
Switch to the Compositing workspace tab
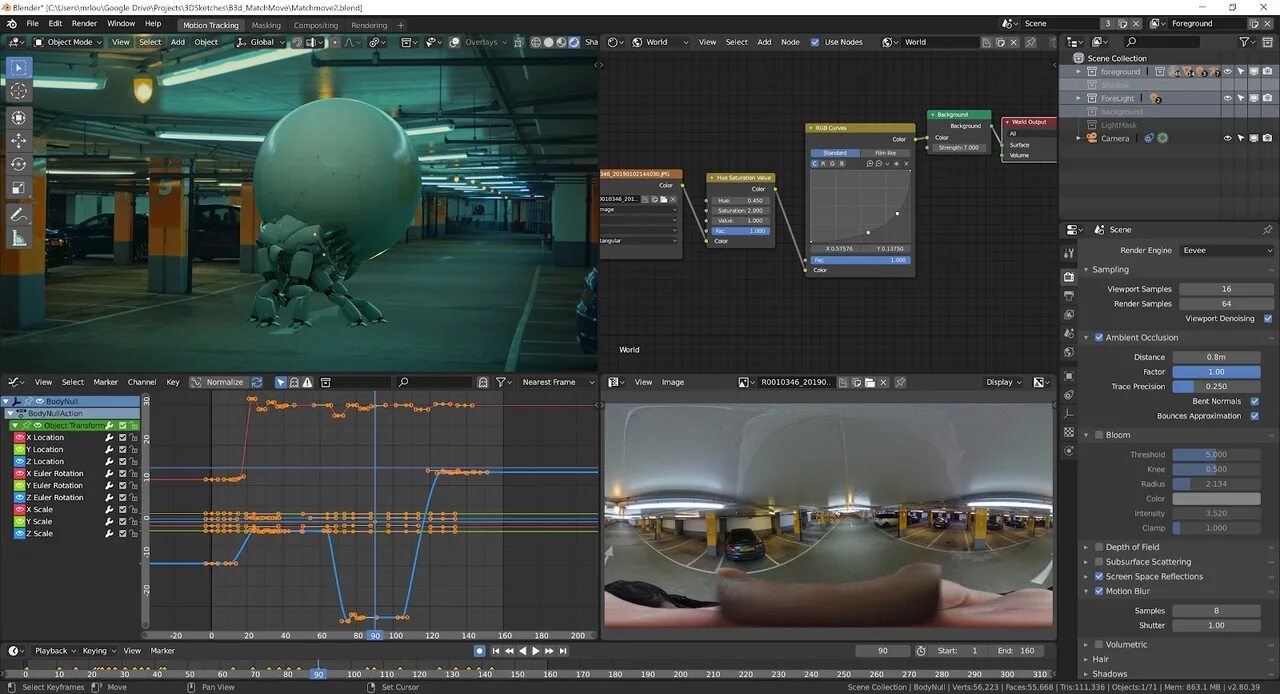point(315,25)
